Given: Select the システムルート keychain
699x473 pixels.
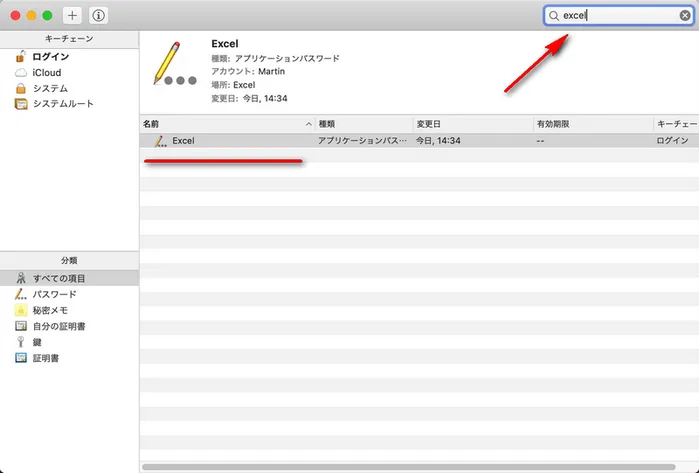Looking at the screenshot, I should pos(63,104).
